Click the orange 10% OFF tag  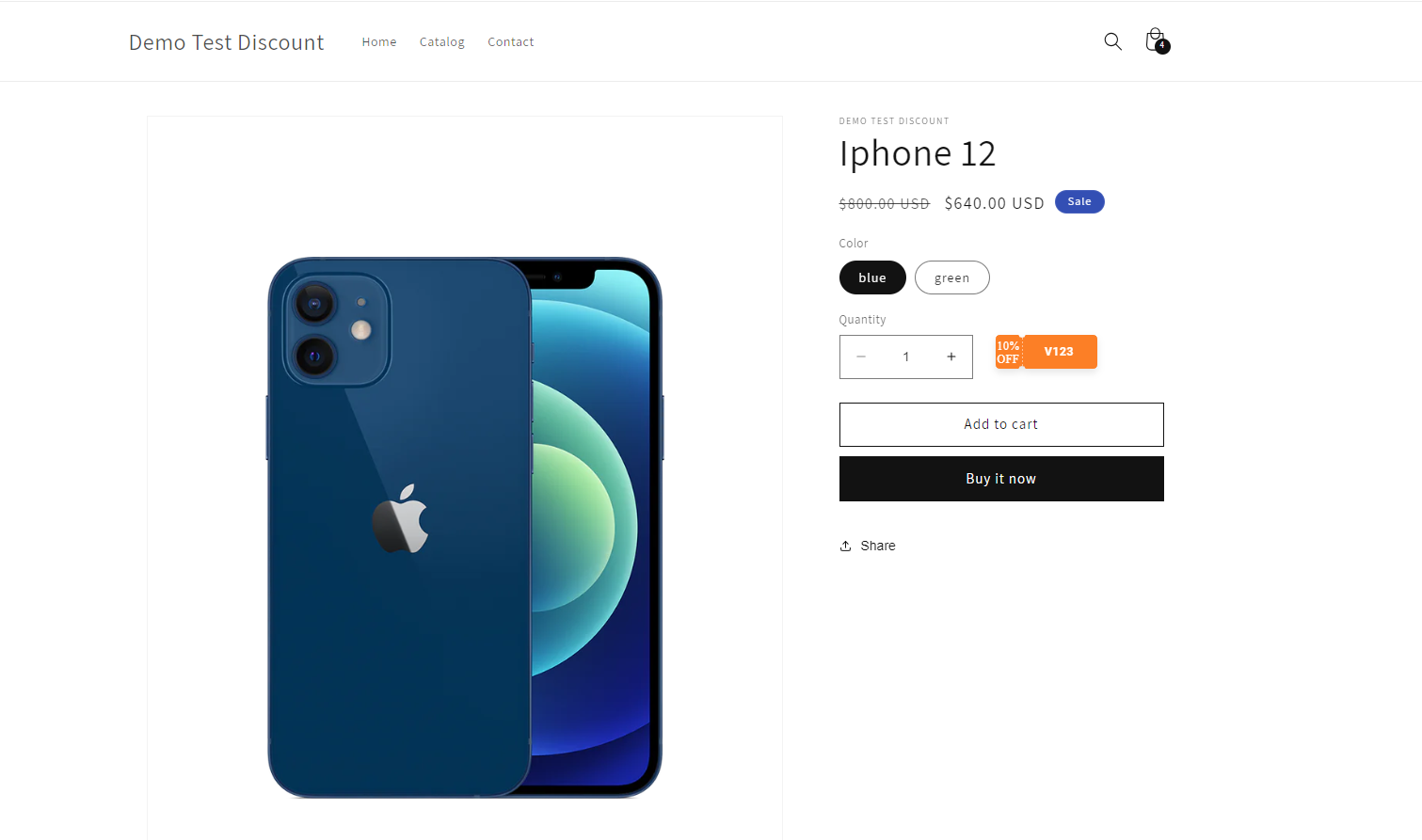pyautogui.click(x=1009, y=352)
